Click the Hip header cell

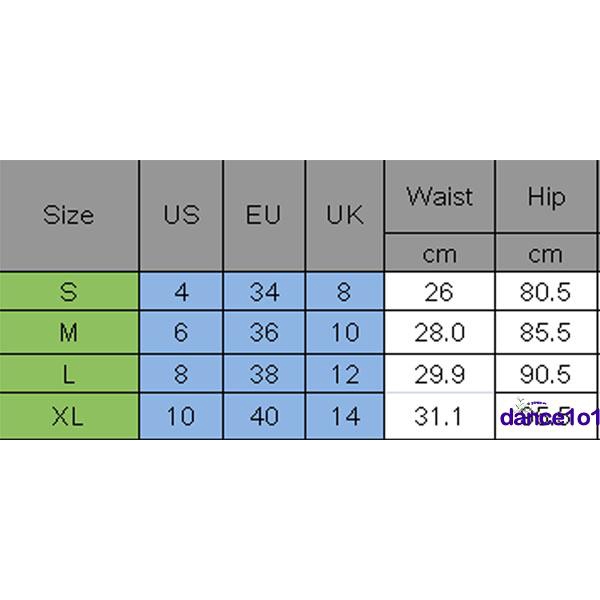point(545,197)
